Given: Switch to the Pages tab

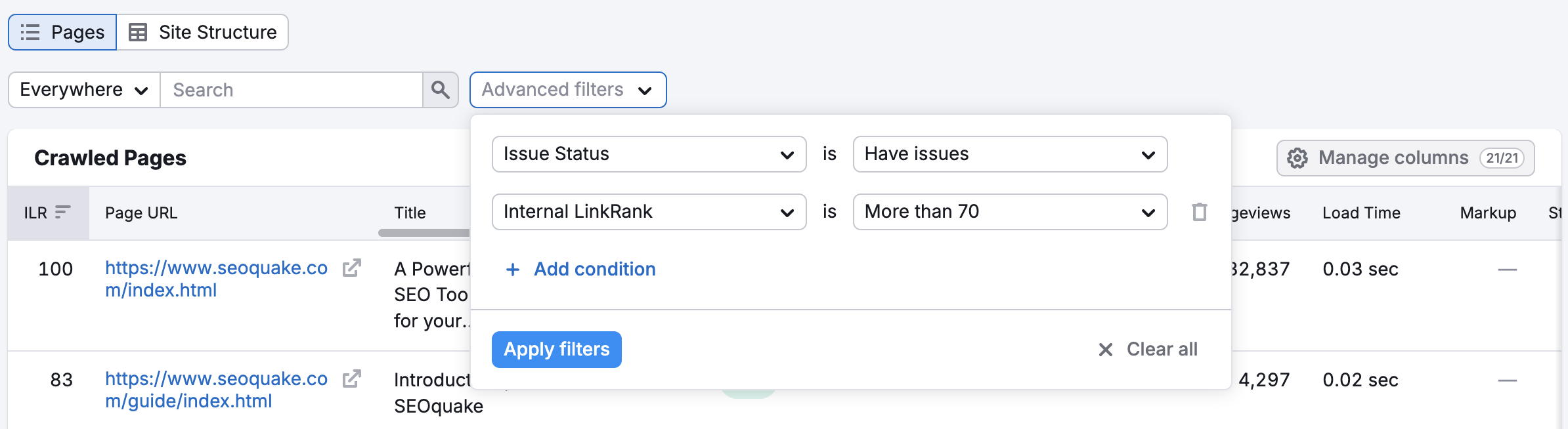Looking at the screenshot, I should [62, 31].
